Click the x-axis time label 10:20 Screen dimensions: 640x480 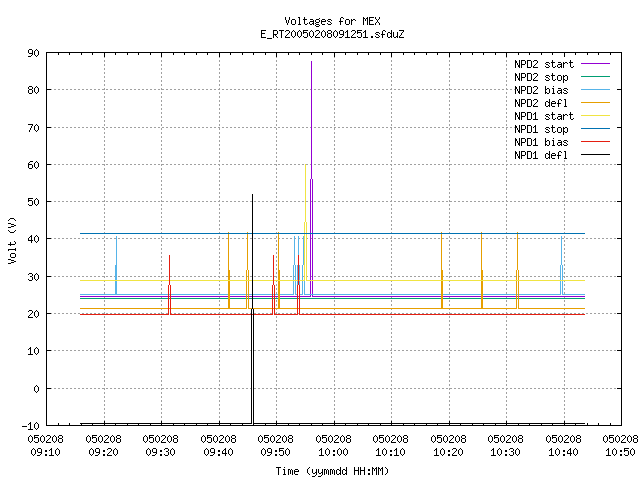click(449, 453)
